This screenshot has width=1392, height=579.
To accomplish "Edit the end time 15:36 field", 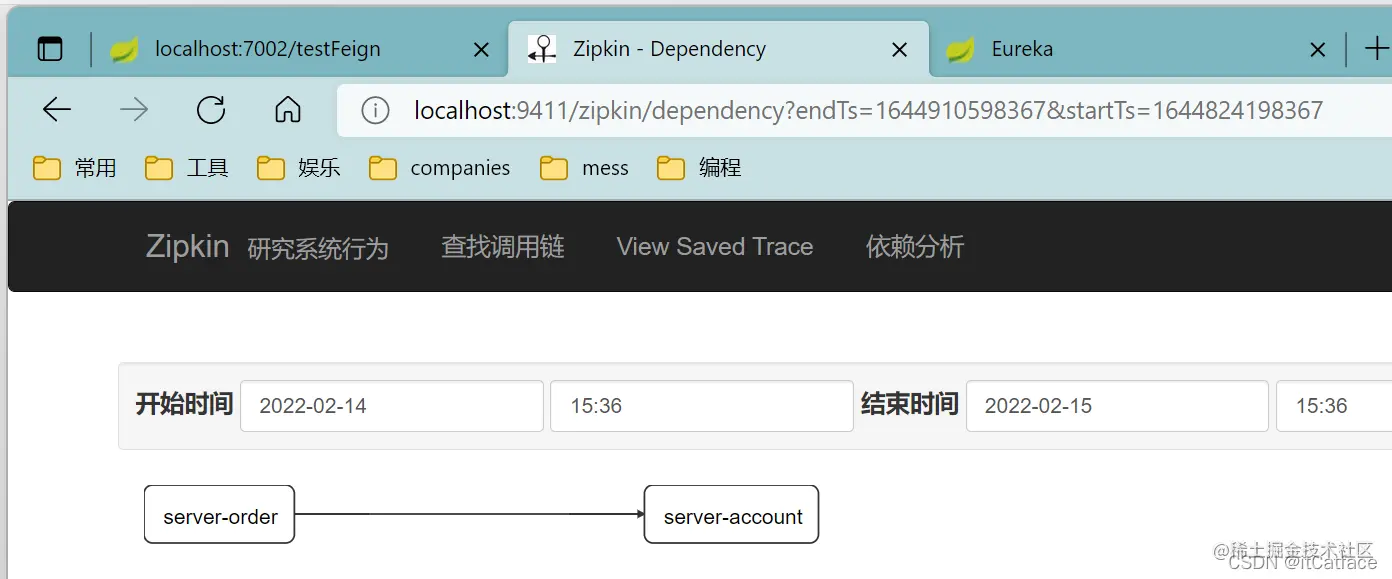I will tap(1334, 406).
